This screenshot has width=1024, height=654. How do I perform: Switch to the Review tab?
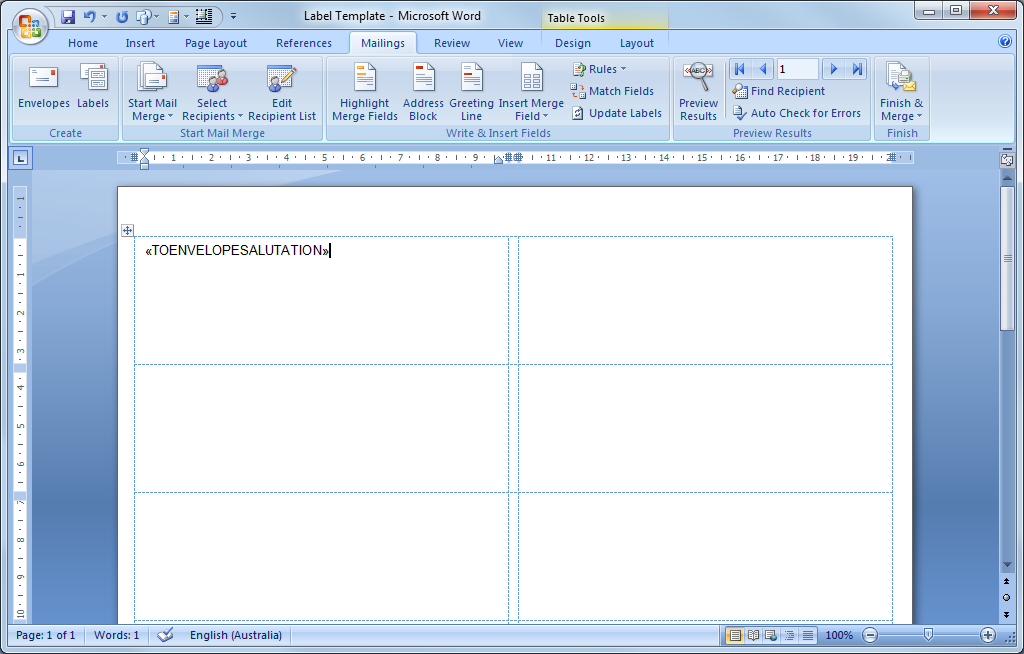tap(452, 43)
